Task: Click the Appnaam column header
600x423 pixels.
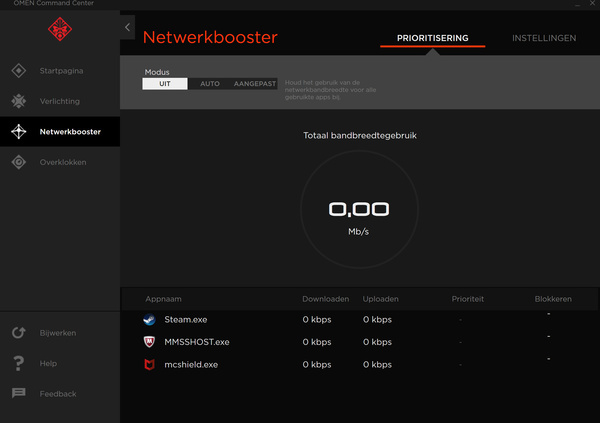Action: click(163, 299)
